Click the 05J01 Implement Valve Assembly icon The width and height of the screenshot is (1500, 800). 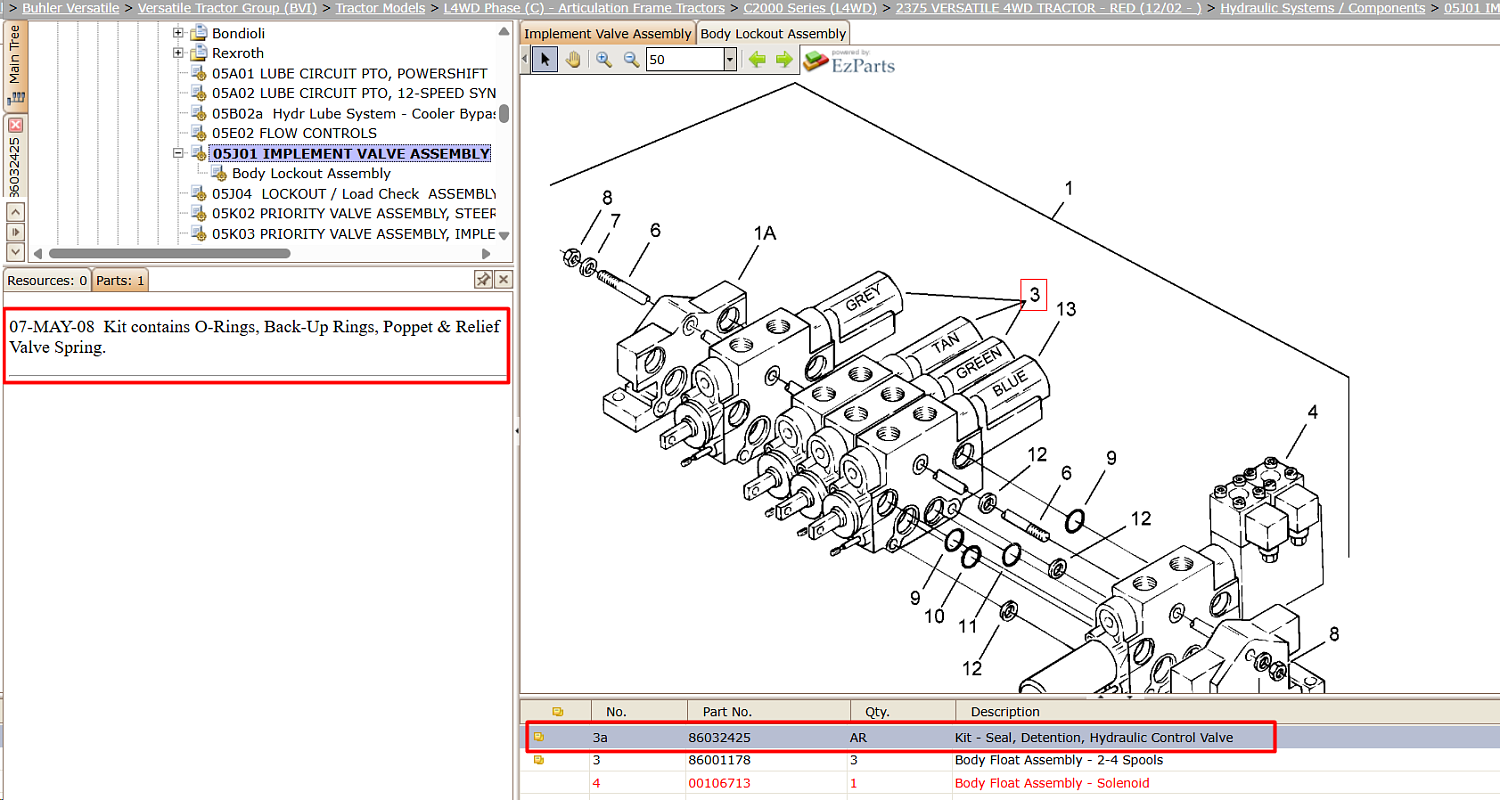click(198, 153)
